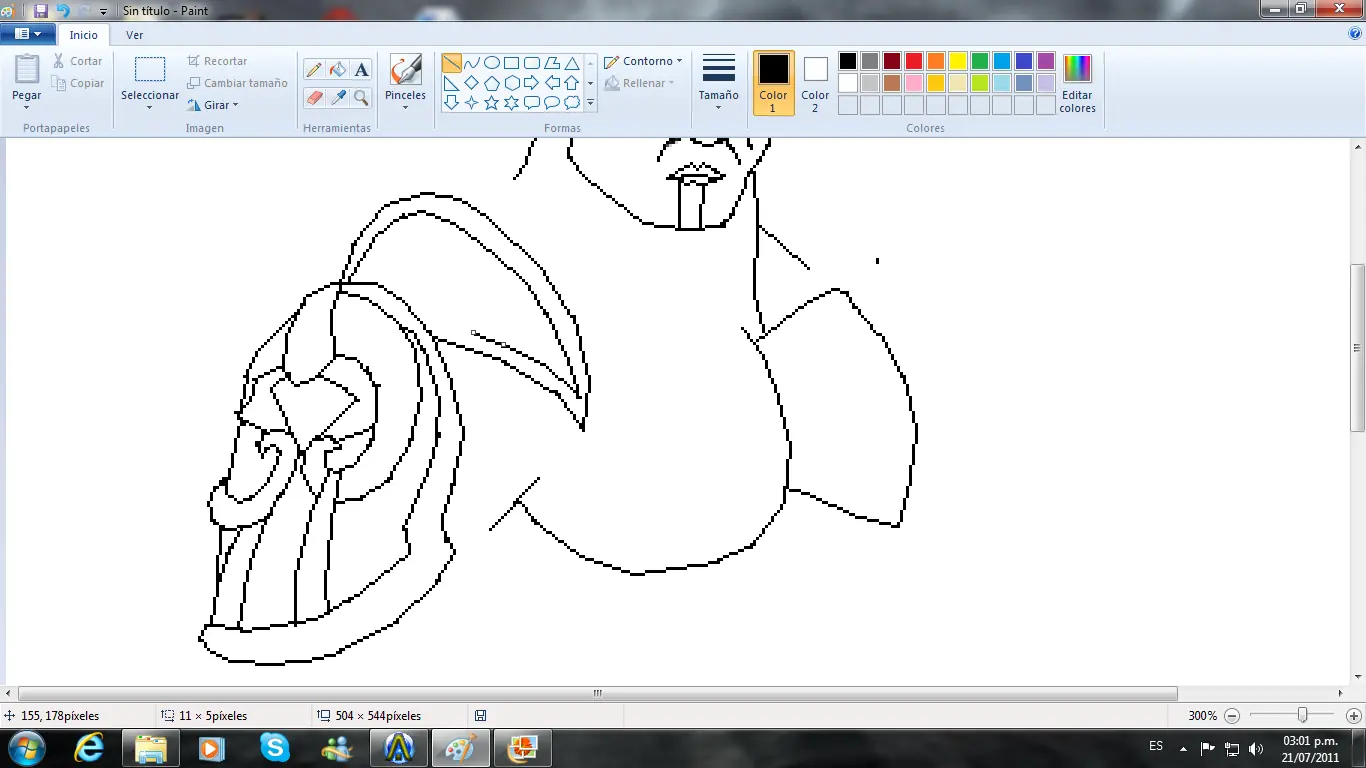Choose the Six-point star shape
The height and width of the screenshot is (768, 1366).
tap(512, 102)
